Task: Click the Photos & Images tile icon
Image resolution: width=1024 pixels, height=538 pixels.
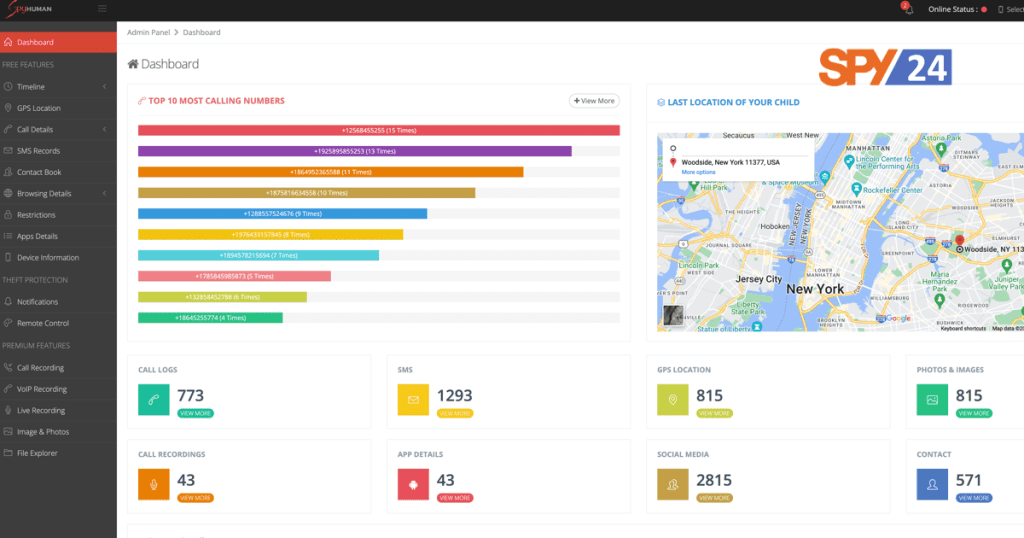Action: pyautogui.click(x=932, y=400)
